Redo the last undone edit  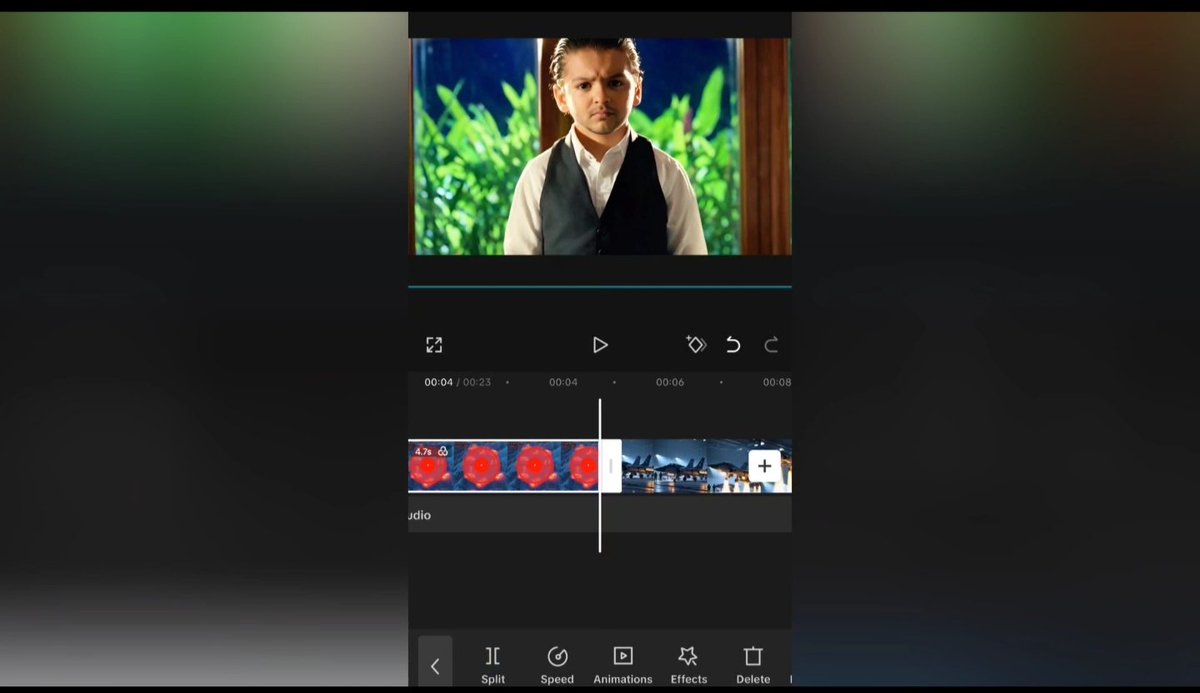pos(771,345)
